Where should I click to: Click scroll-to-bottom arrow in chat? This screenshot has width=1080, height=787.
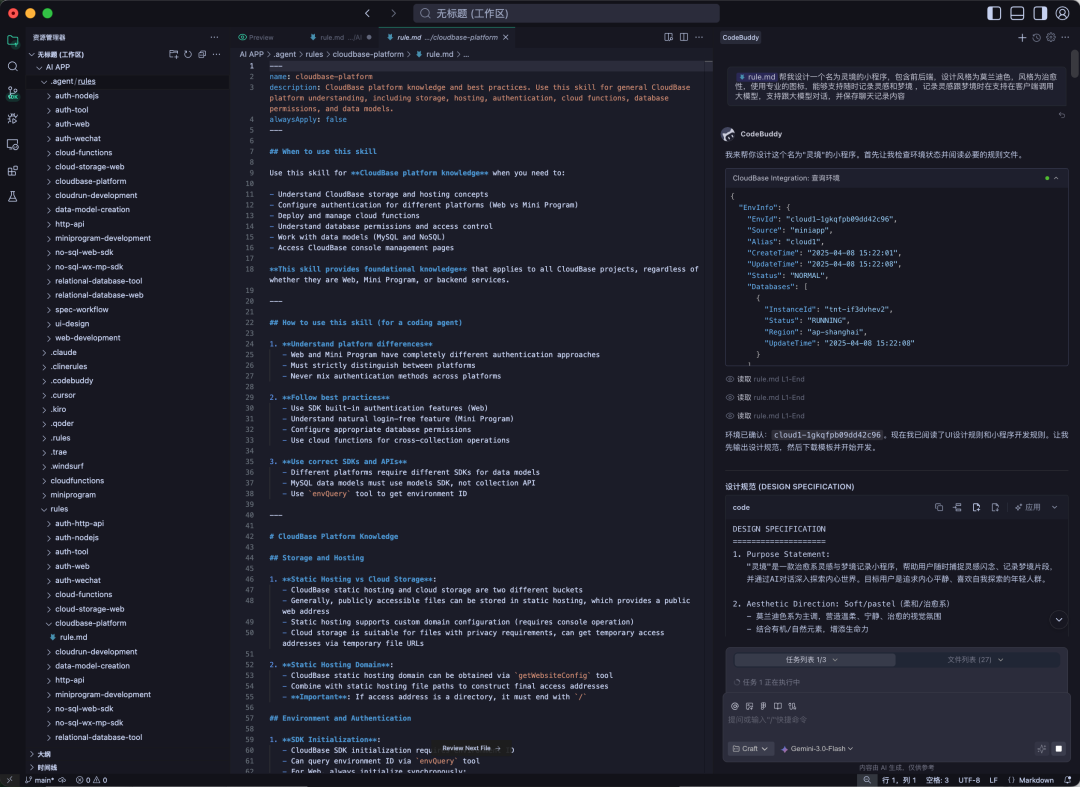[x=1059, y=620]
